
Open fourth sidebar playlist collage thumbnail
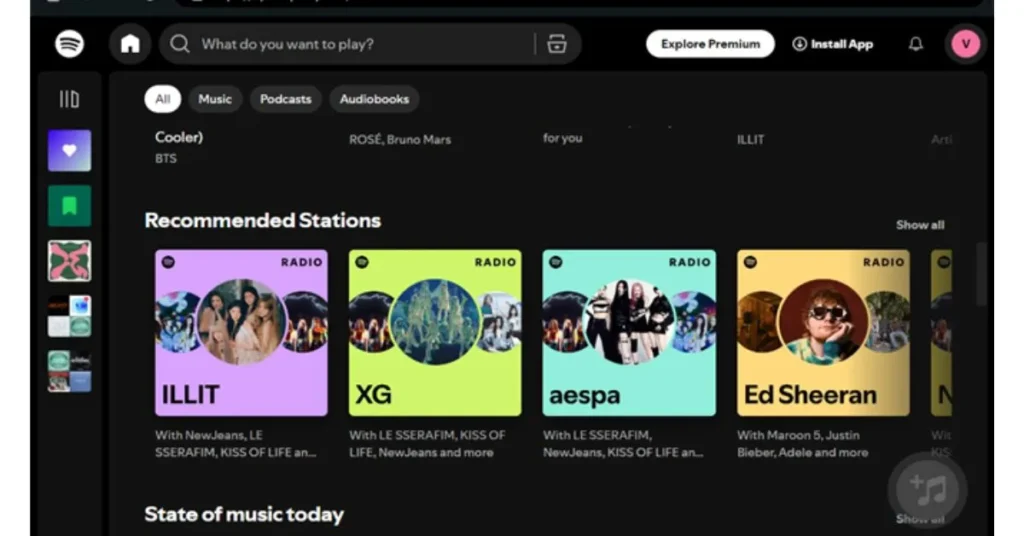[x=69, y=316]
